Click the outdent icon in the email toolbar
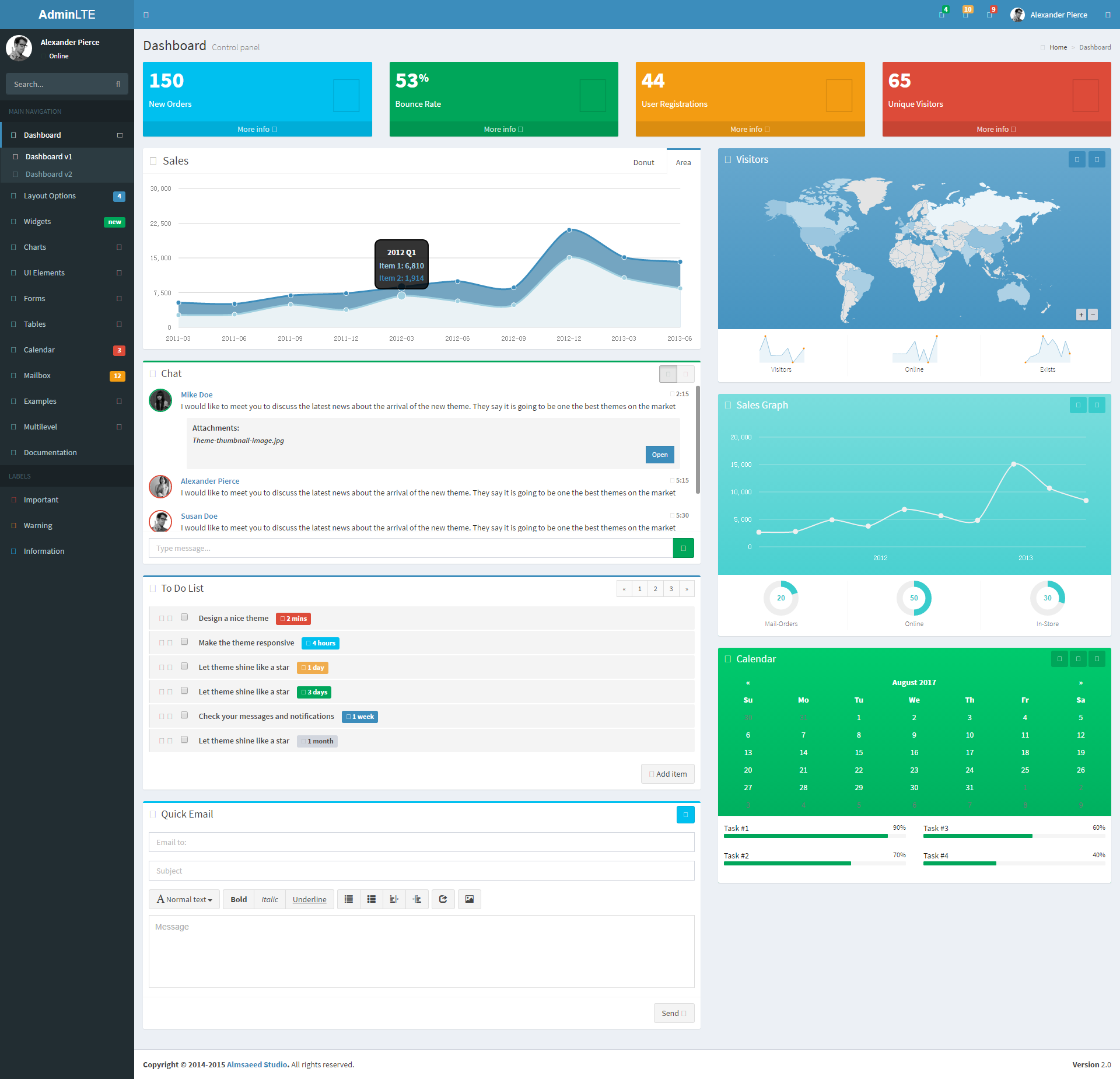This screenshot has width=1120, height=1079. 394,899
